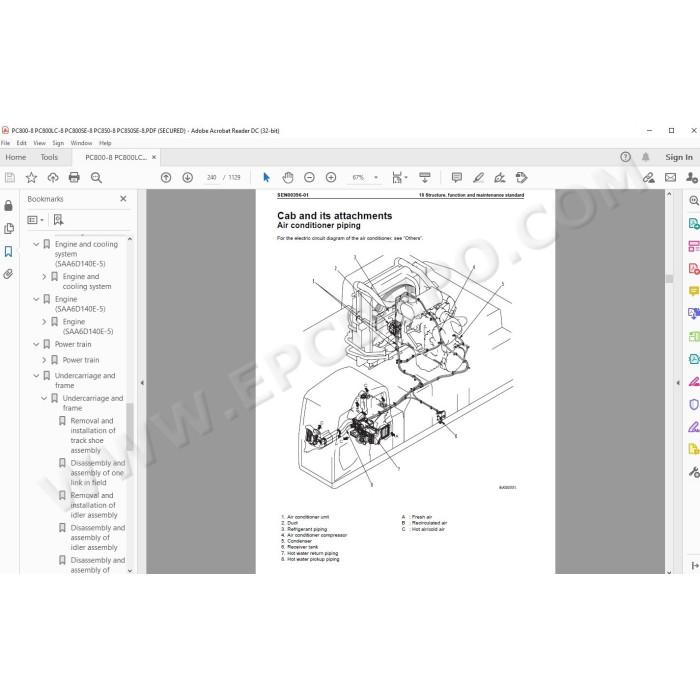Collapse the left navigation pane arrow
The image size is (700, 700).
pos(142,383)
